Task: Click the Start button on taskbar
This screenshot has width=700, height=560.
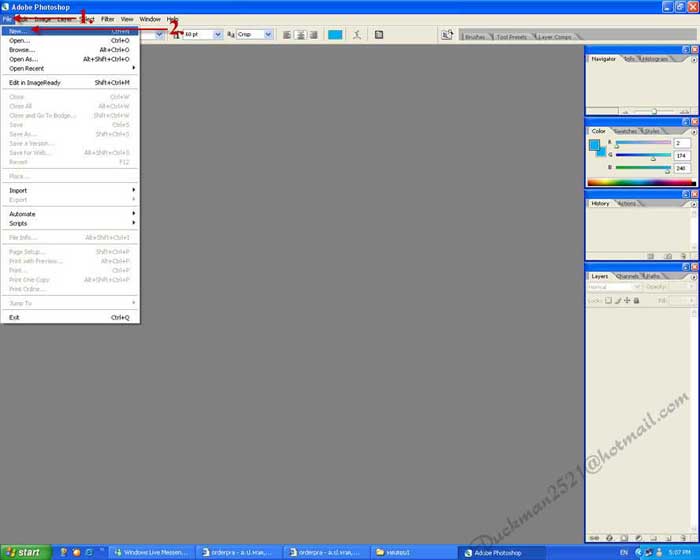Action: tap(25, 552)
